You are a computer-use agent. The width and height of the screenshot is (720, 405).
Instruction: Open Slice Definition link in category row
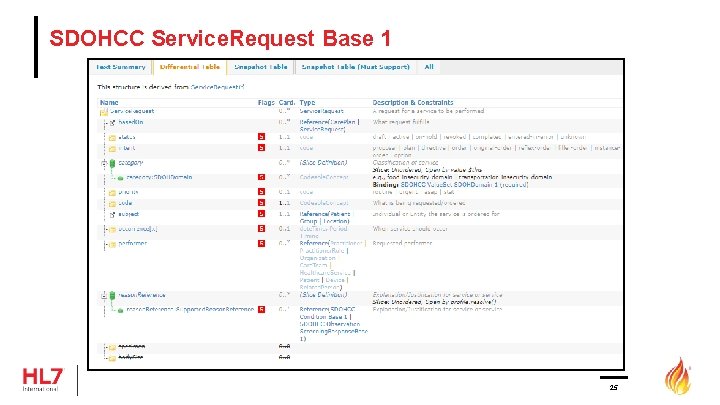coord(323,163)
